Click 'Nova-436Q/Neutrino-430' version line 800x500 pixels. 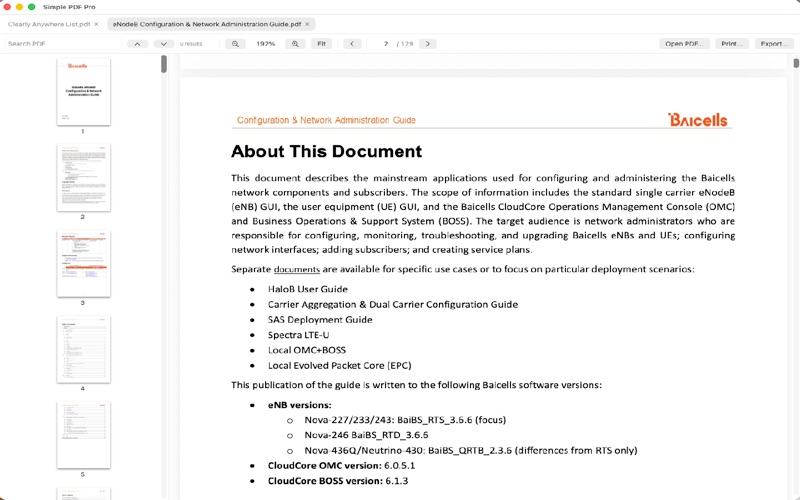point(471,451)
